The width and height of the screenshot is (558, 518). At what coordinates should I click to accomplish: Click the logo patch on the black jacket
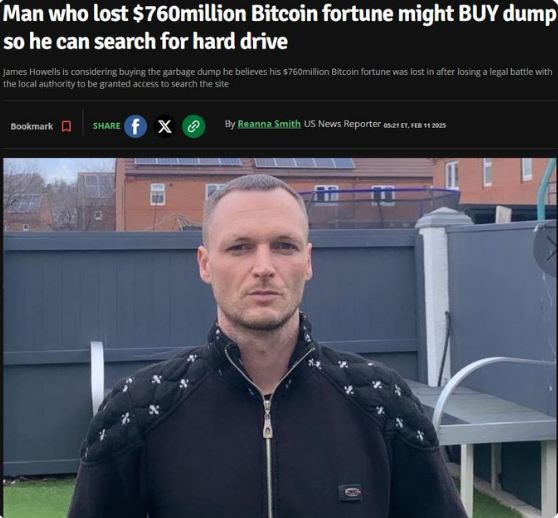click(x=350, y=492)
